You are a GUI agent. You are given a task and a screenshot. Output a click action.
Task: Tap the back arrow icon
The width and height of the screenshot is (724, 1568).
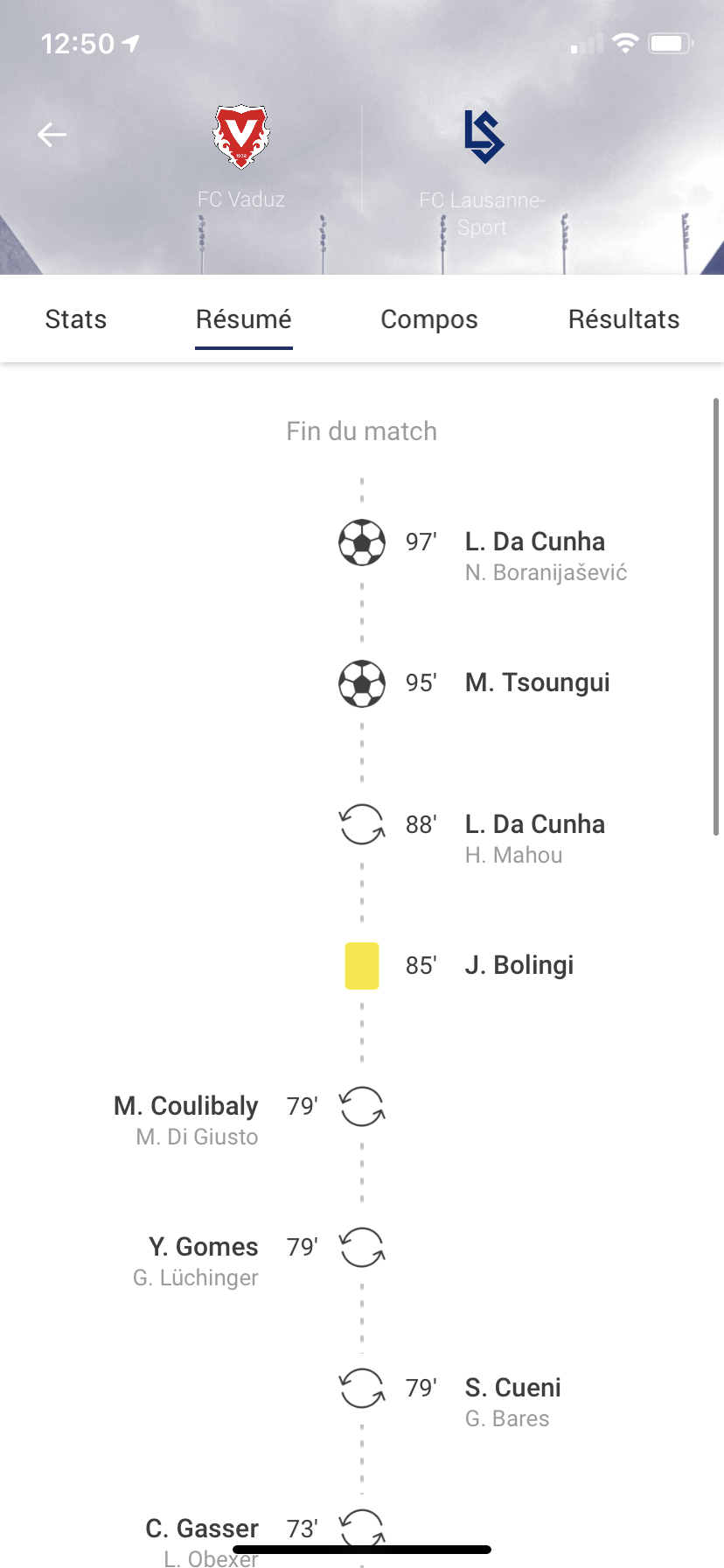point(52,135)
